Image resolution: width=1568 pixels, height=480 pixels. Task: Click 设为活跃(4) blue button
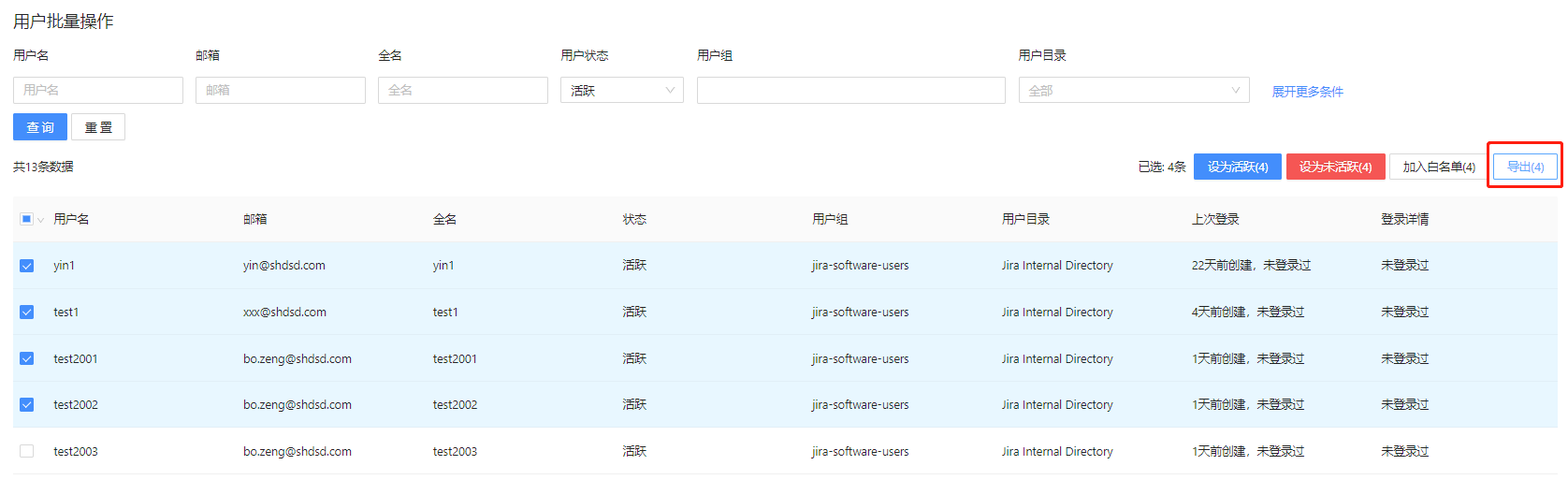(1237, 167)
